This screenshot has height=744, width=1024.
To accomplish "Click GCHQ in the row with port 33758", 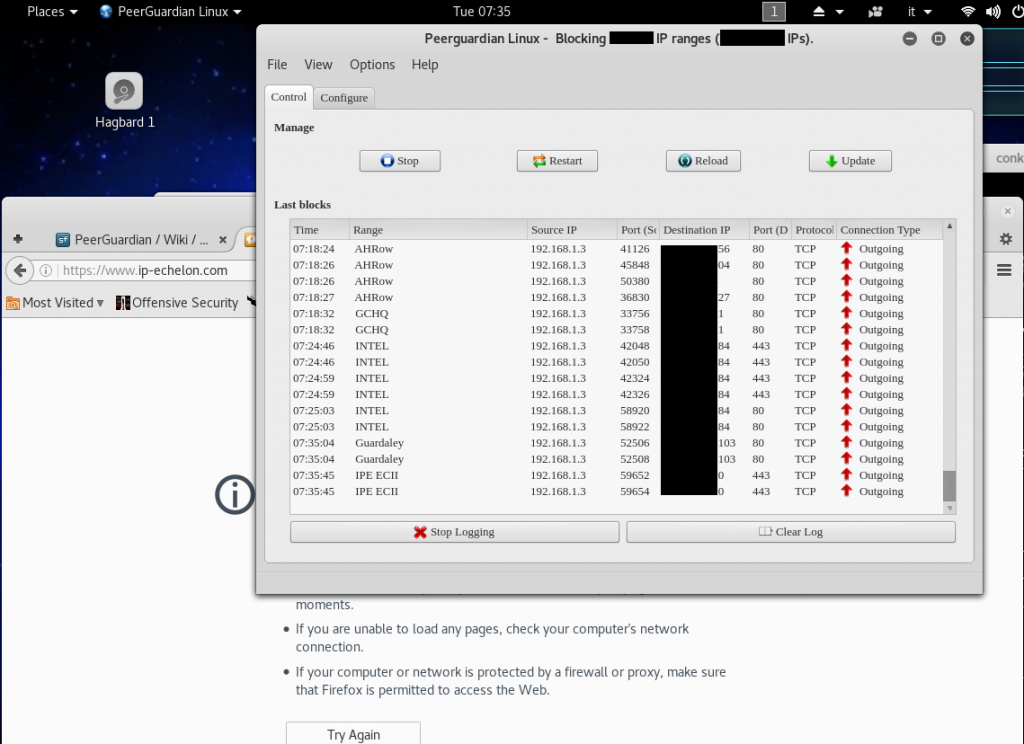I will (x=372, y=330).
